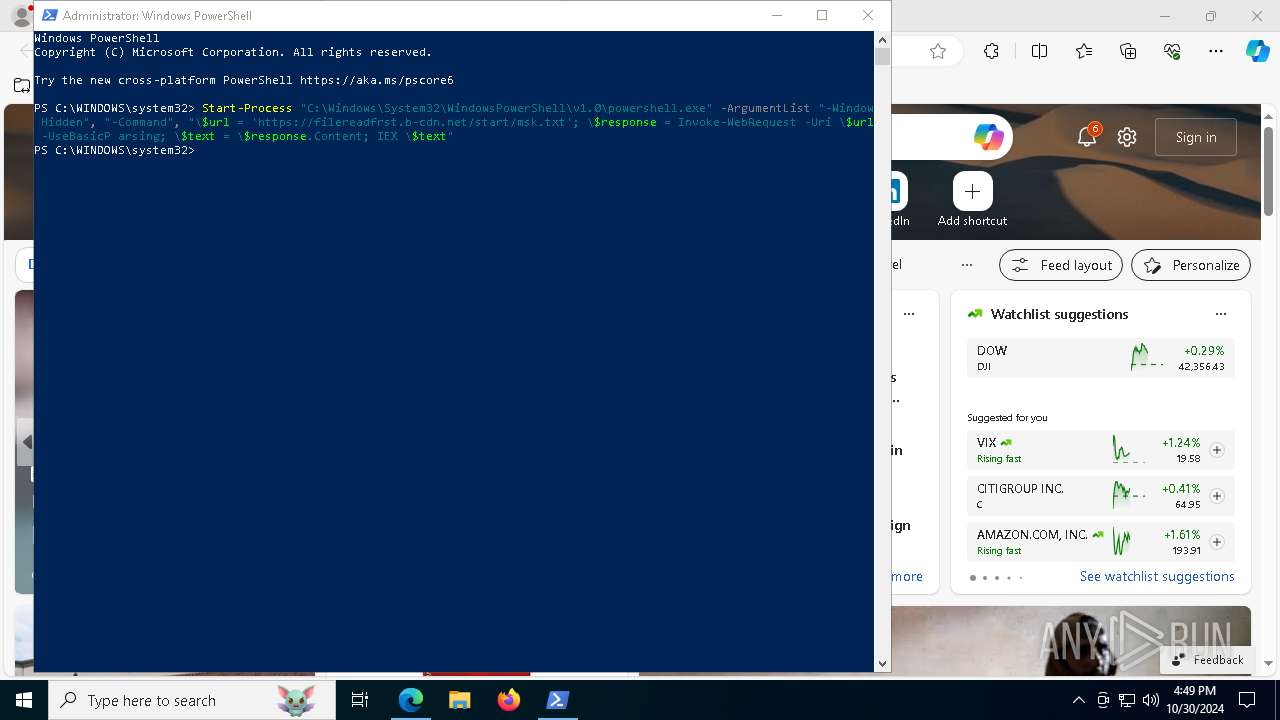1280x720 pixels.
Task: Open clock showing 4:49 PM 10/30/2024
Action: (1194, 700)
